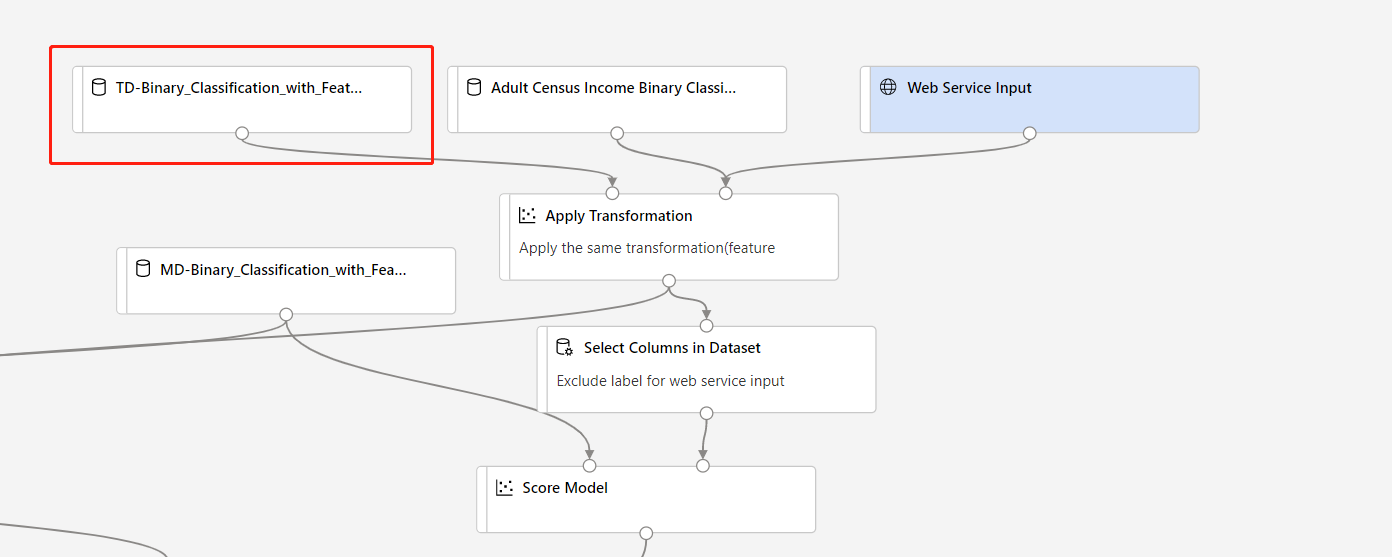Click the Apply Transformation output port
Screen dimensions: 1392x557
pos(669,281)
